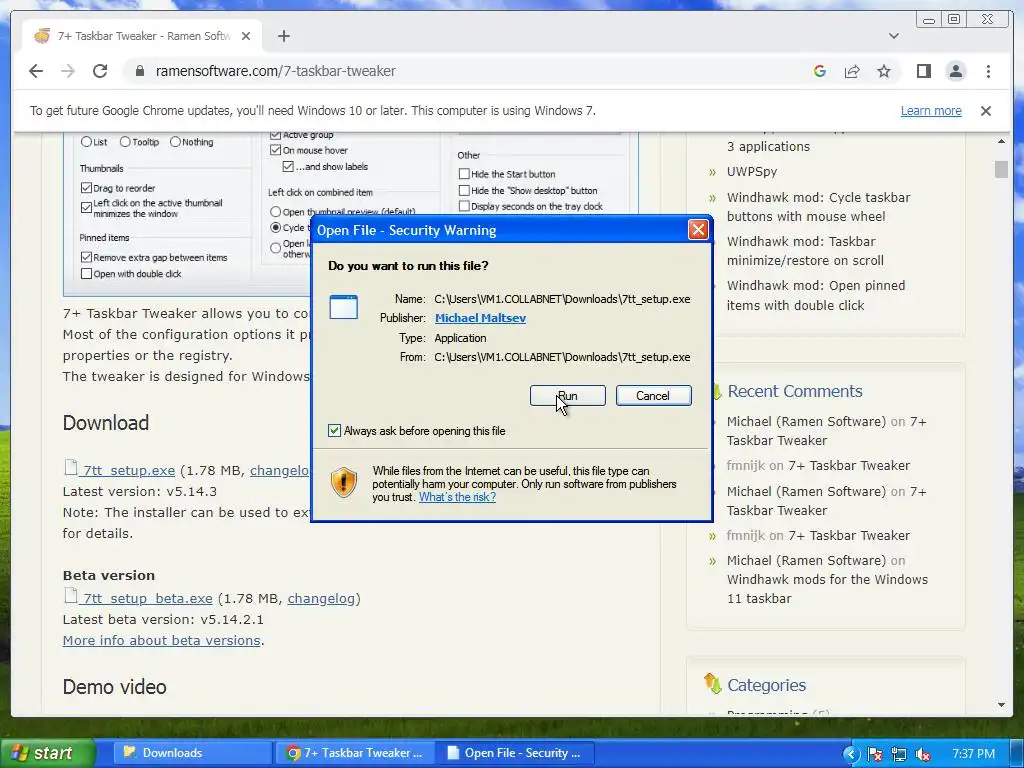Click the share page icon
The width and height of the screenshot is (1024, 768).
click(x=852, y=71)
